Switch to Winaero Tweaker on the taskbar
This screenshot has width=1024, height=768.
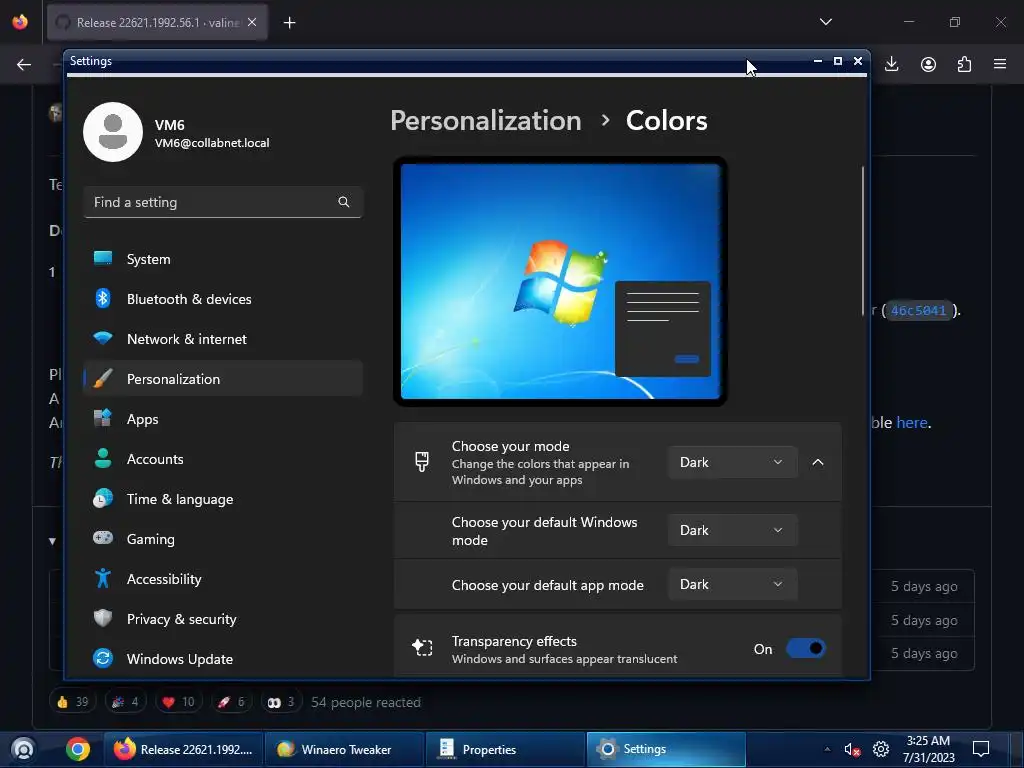345,749
